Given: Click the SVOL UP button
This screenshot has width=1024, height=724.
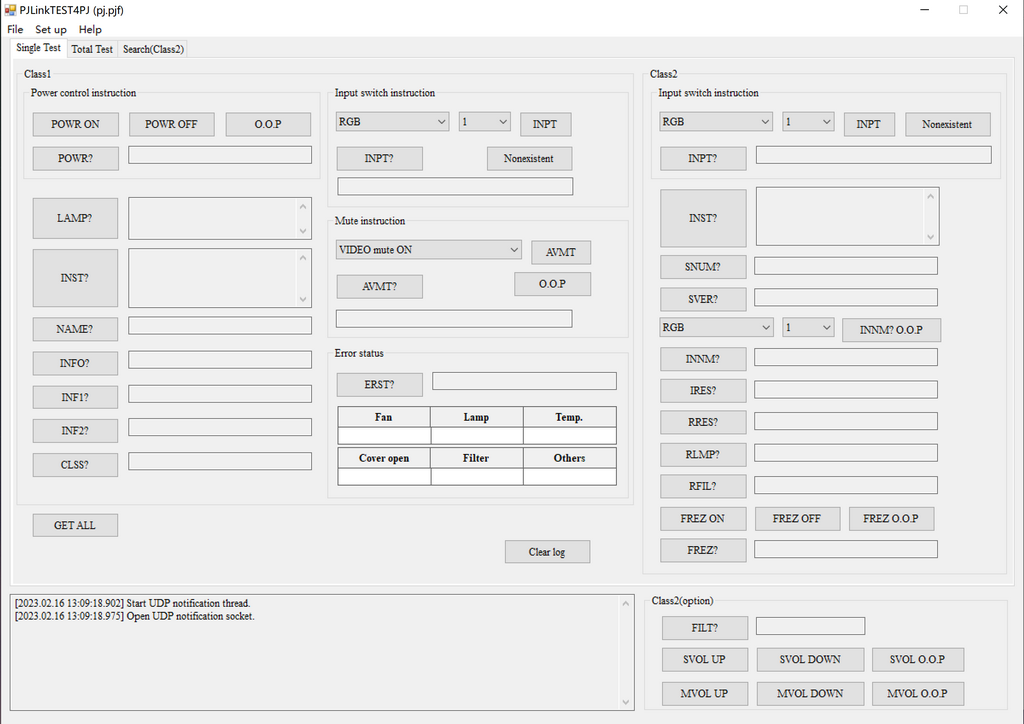Looking at the screenshot, I should point(705,659).
